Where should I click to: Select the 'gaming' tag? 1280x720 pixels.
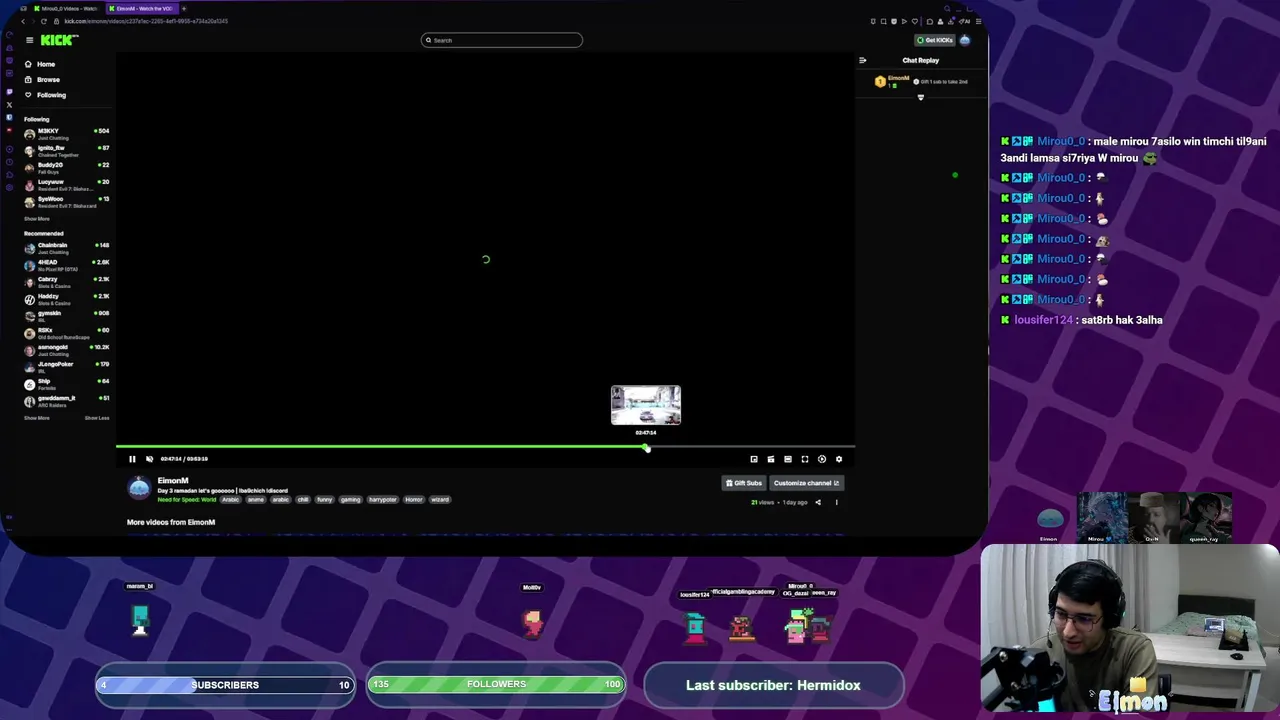350,499
